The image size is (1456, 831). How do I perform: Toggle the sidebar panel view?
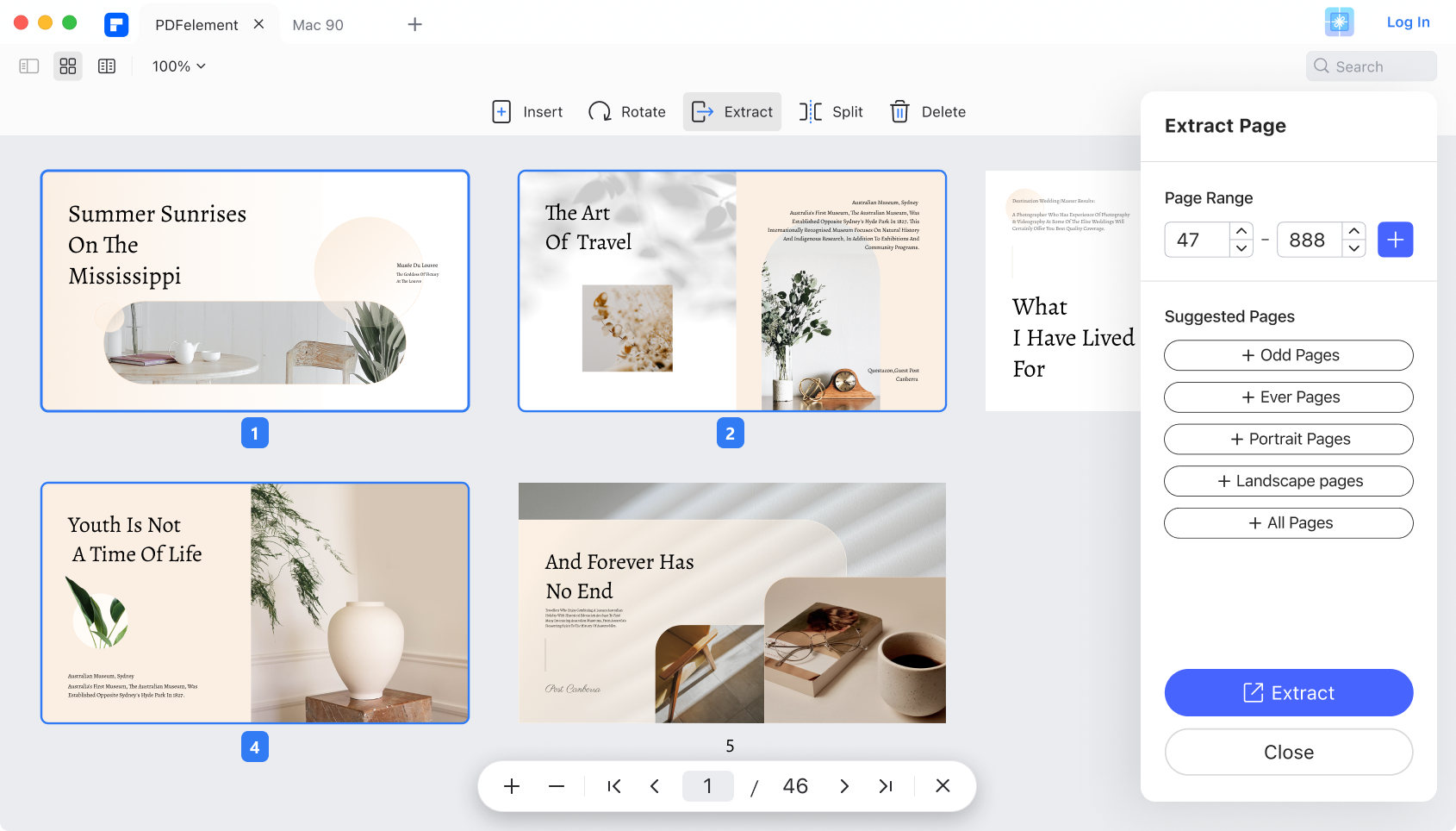coord(29,66)
